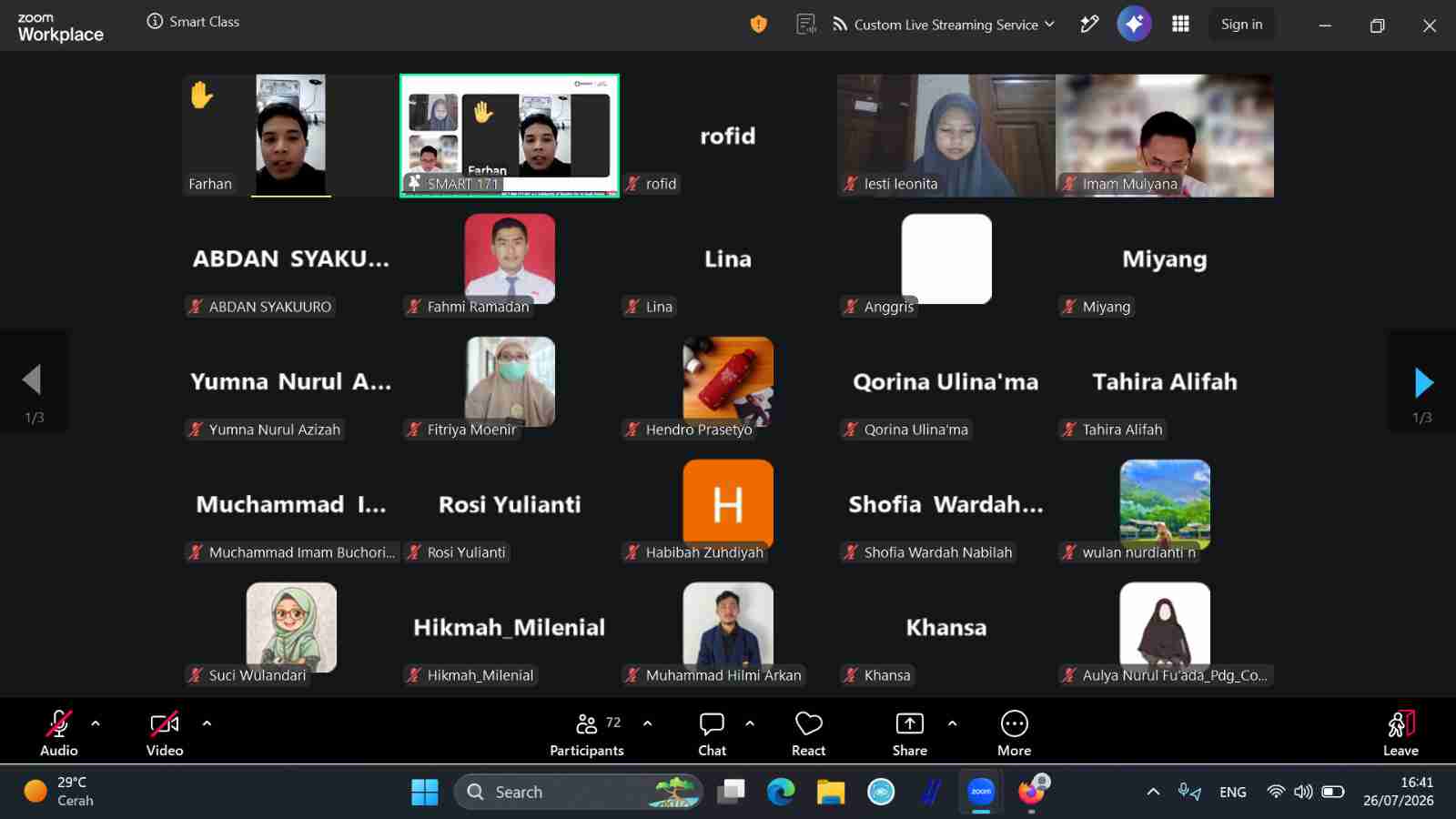The width and height of the screenshot is (1456, 819).
Task: Click Anggris's white avatar
Action: click(946, 258)
